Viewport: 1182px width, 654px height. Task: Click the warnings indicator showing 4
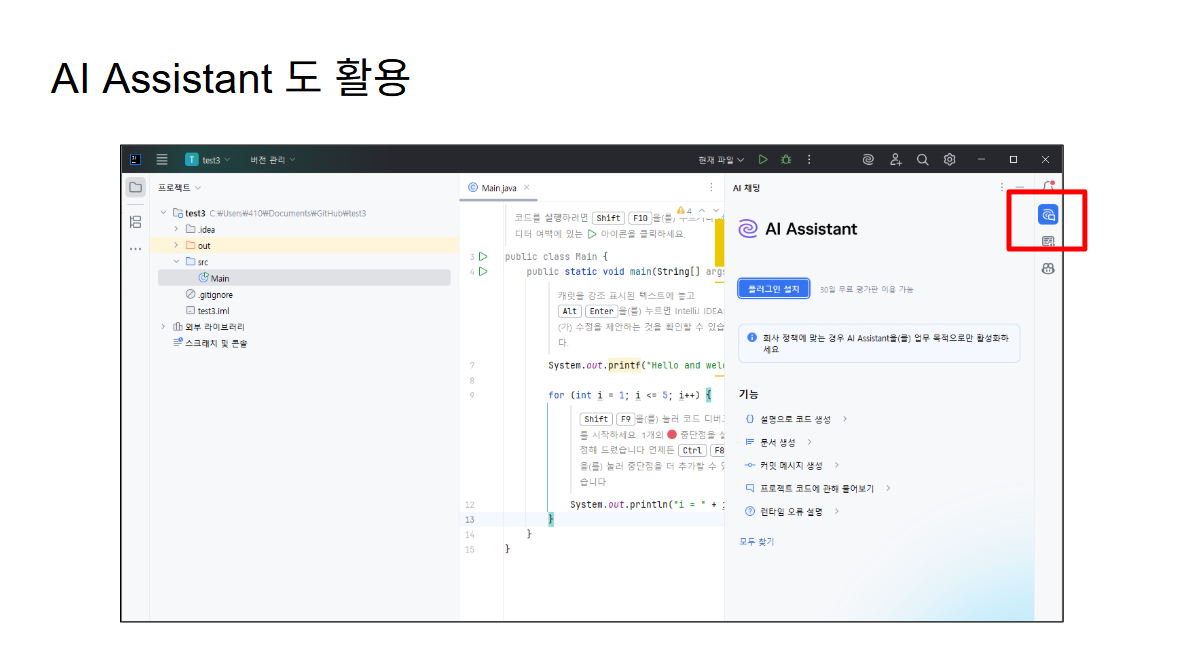[x=684, y=211]
